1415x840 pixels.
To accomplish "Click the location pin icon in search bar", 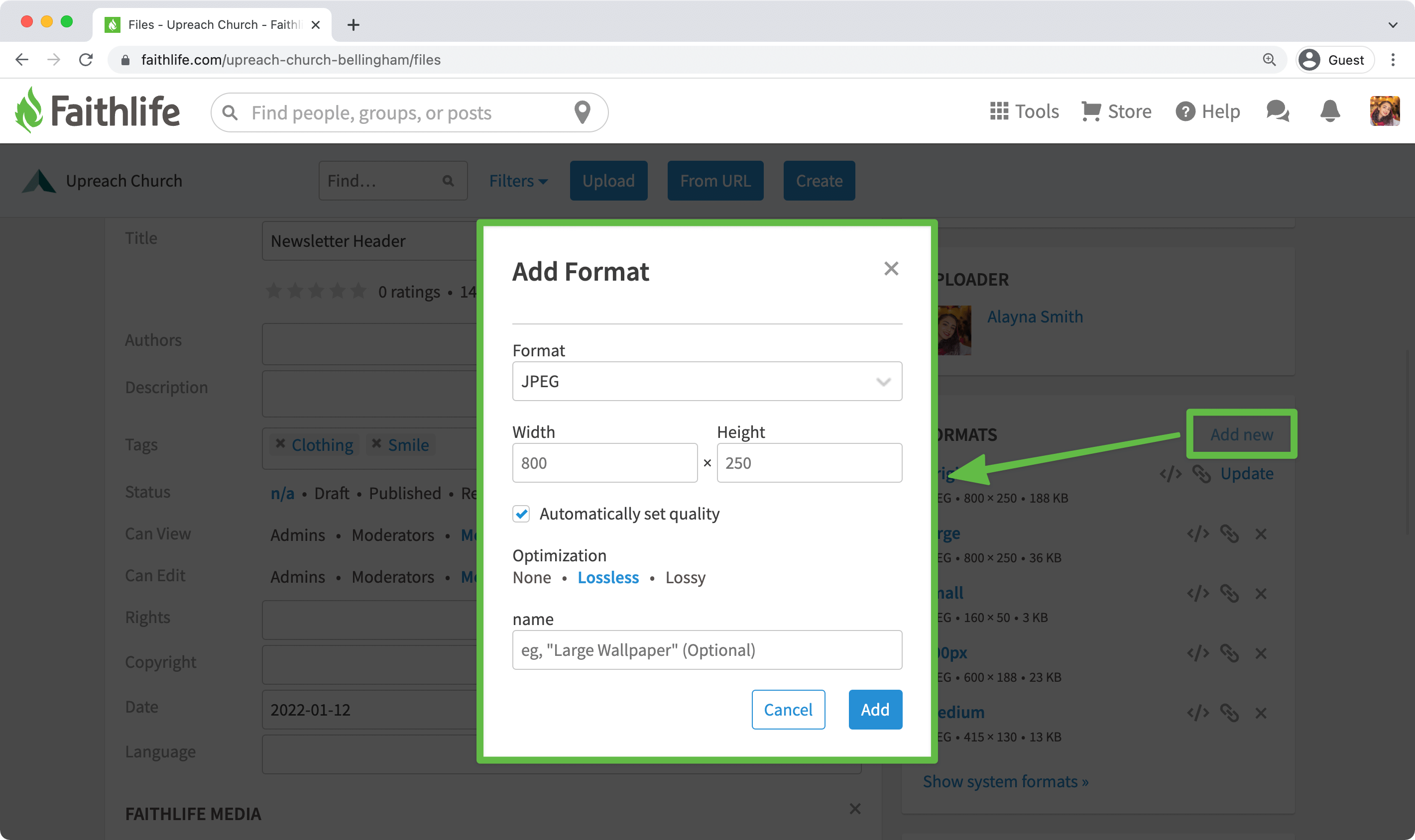I will pos(582,112).
